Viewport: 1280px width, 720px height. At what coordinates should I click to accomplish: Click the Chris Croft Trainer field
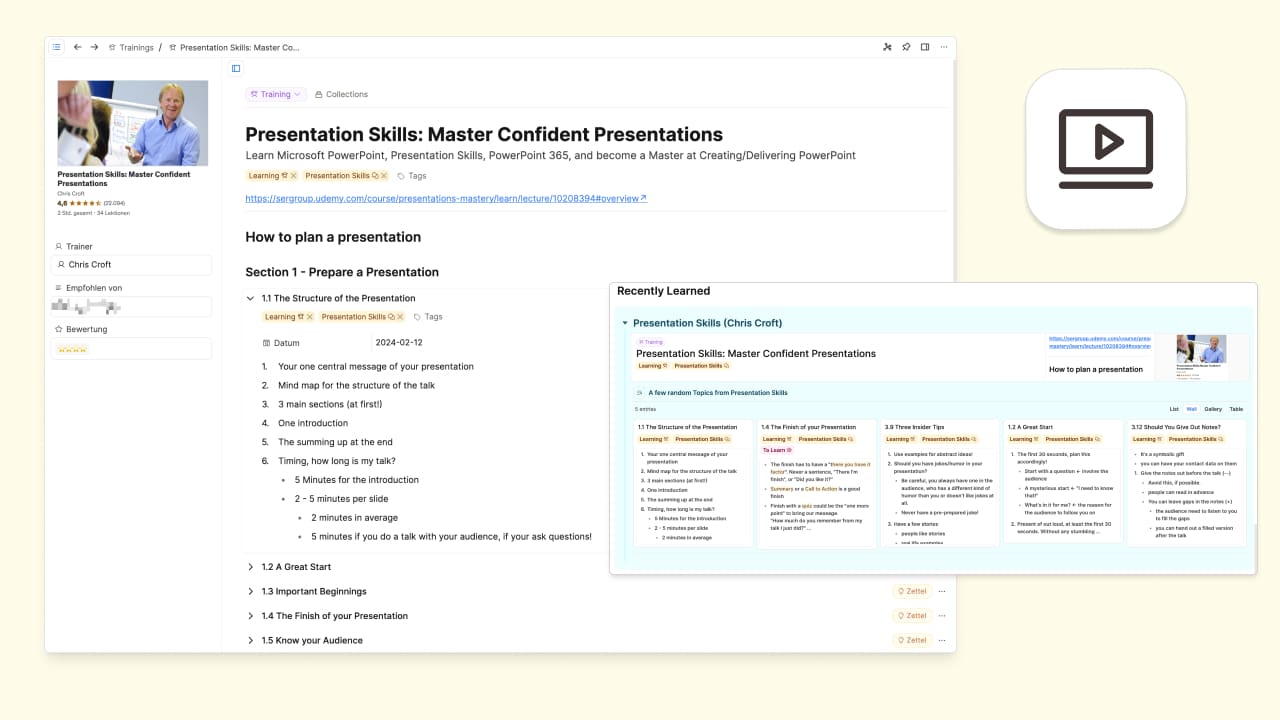[131, 265]
